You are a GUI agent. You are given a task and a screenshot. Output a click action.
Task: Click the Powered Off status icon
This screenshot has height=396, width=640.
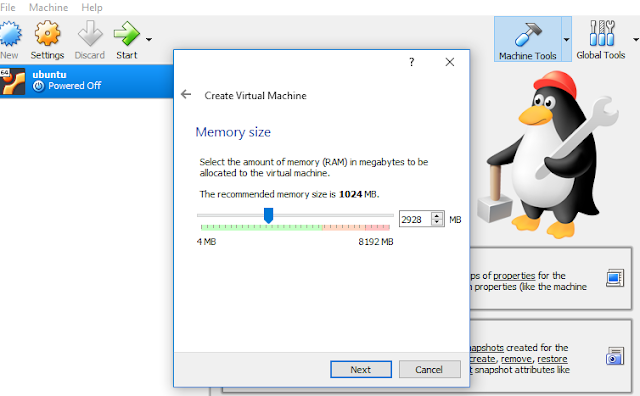pyautogui.click(x=38, y=86)
